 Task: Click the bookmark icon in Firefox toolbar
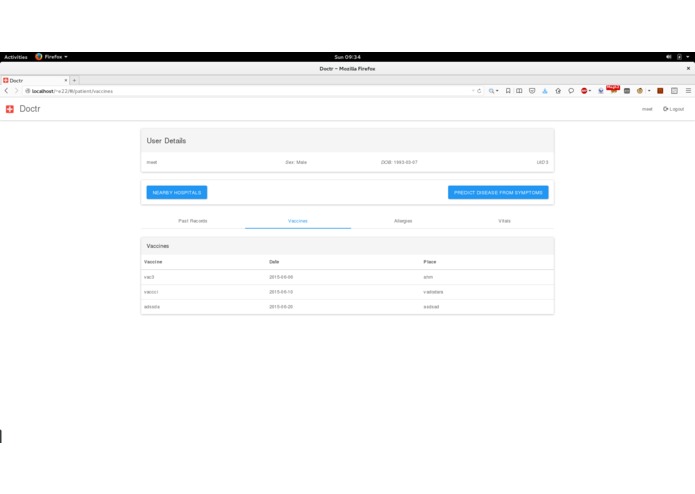point(508,91)
